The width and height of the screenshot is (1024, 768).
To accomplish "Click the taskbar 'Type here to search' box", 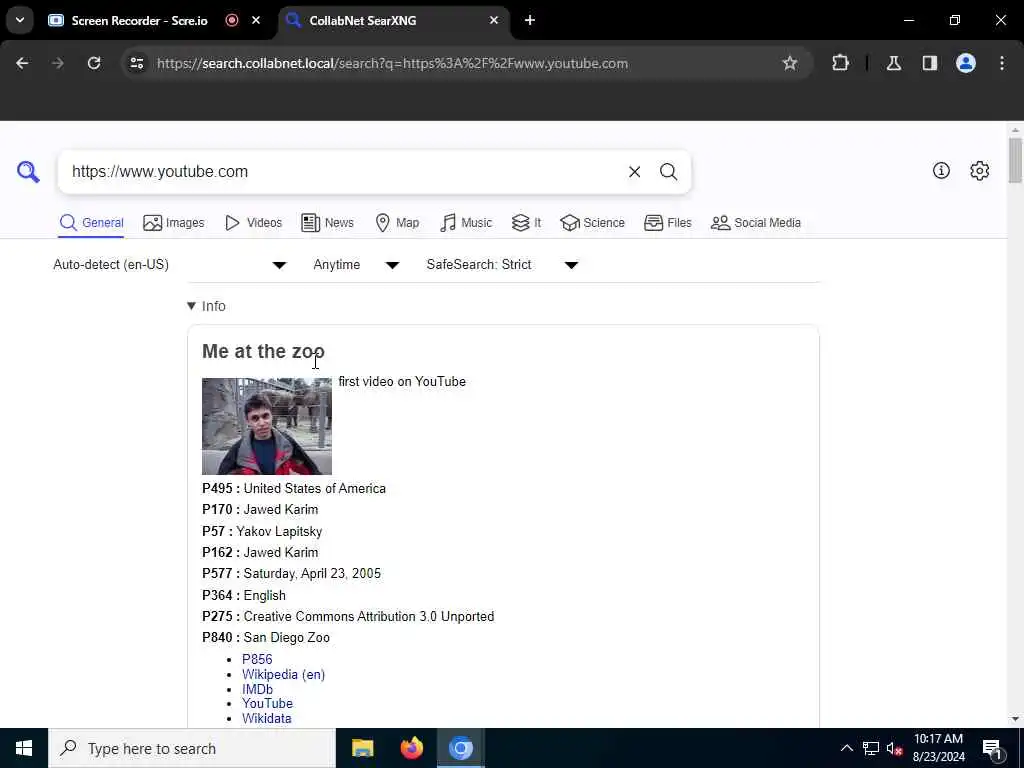I will point(192,748).
